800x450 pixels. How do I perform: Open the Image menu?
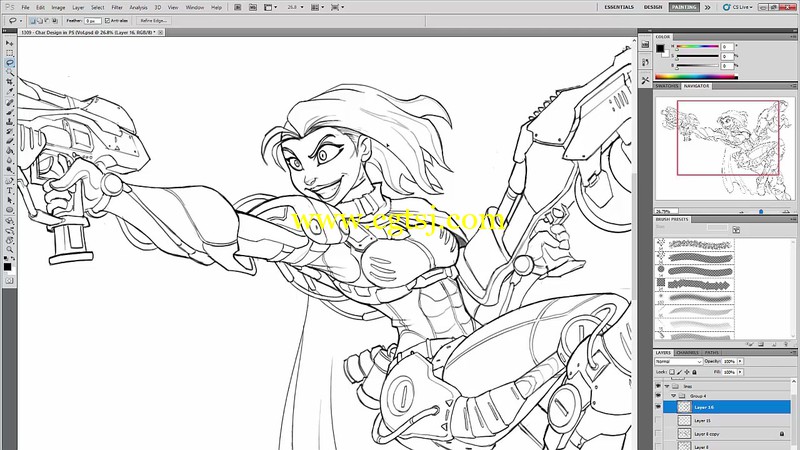[58, 8]
